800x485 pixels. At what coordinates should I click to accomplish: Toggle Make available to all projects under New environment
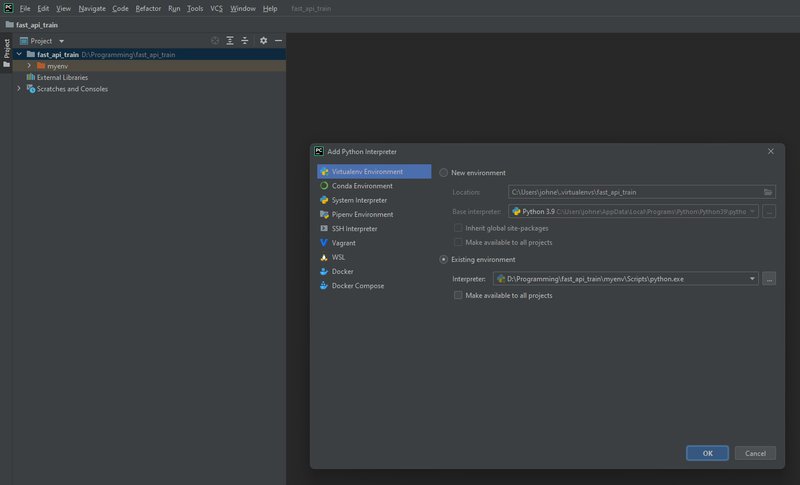458,242
